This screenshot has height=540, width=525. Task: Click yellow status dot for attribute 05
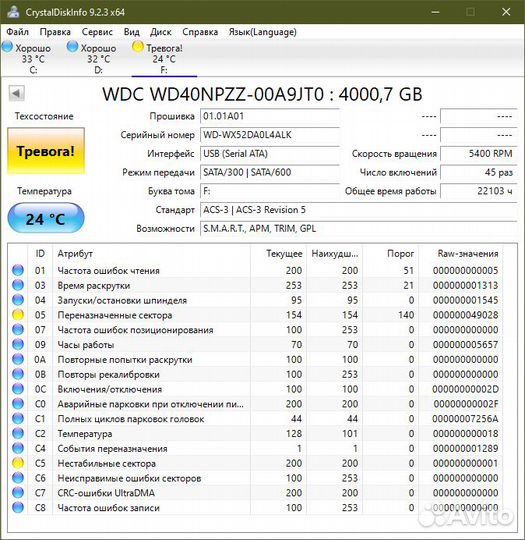(x=18, y=315)
